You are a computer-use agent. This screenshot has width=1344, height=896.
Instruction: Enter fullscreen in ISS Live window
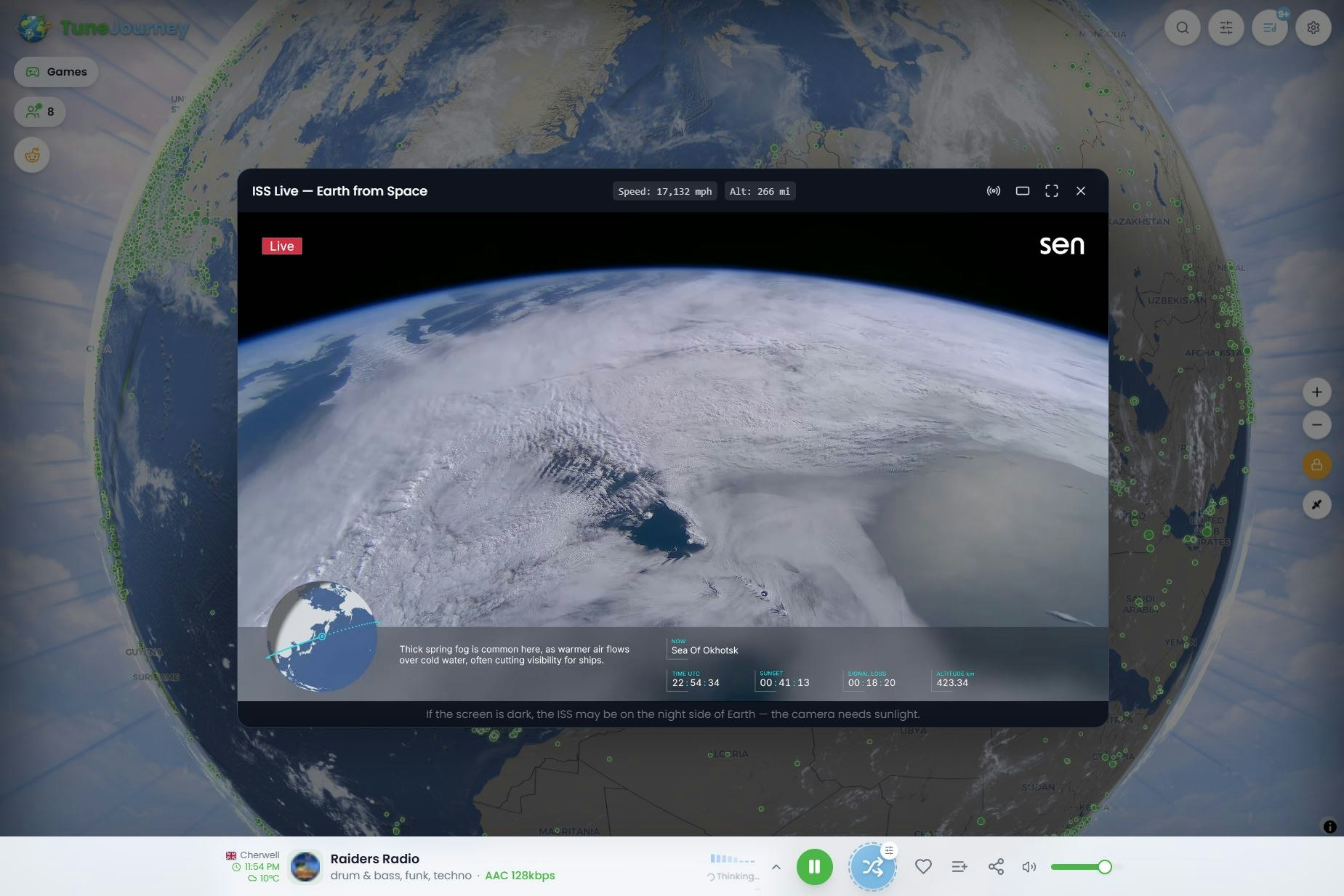pyautogui.click(x=1052, y=191)
